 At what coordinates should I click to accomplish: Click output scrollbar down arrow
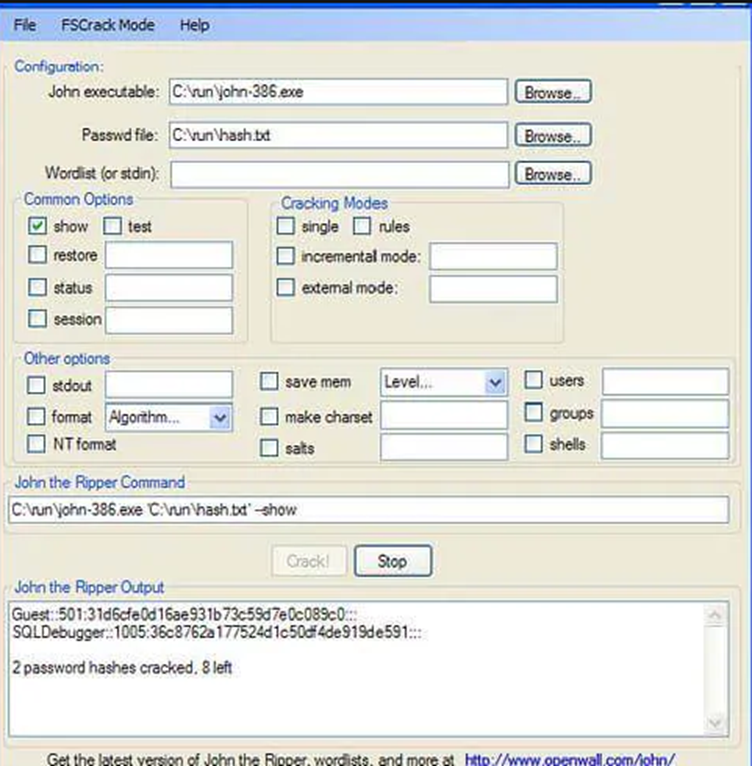point(715,723)
